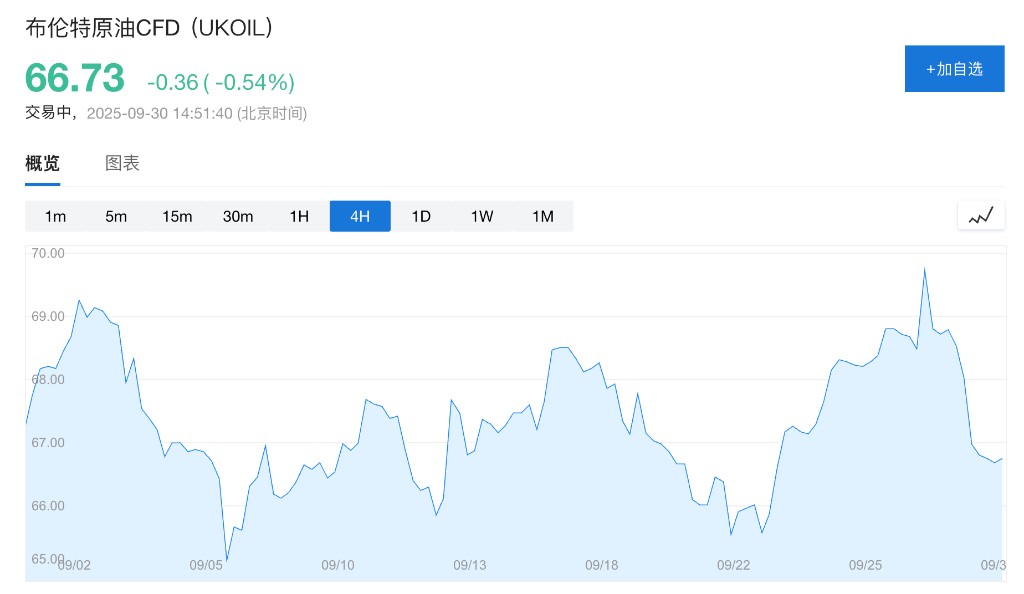Click the -0.36 (-0.54%) price change
The height and width of the screenshot is (594, 1024).
click(220, 82)
